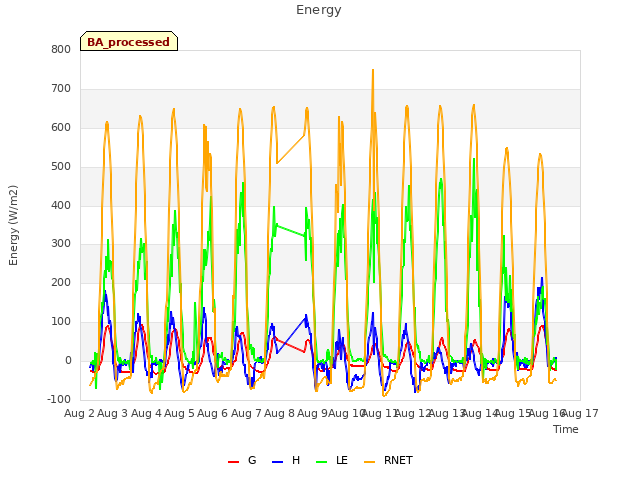Click the straight blue H gap segment on Aug 8
The image size is (640, 480).
(x=291, y=335)
